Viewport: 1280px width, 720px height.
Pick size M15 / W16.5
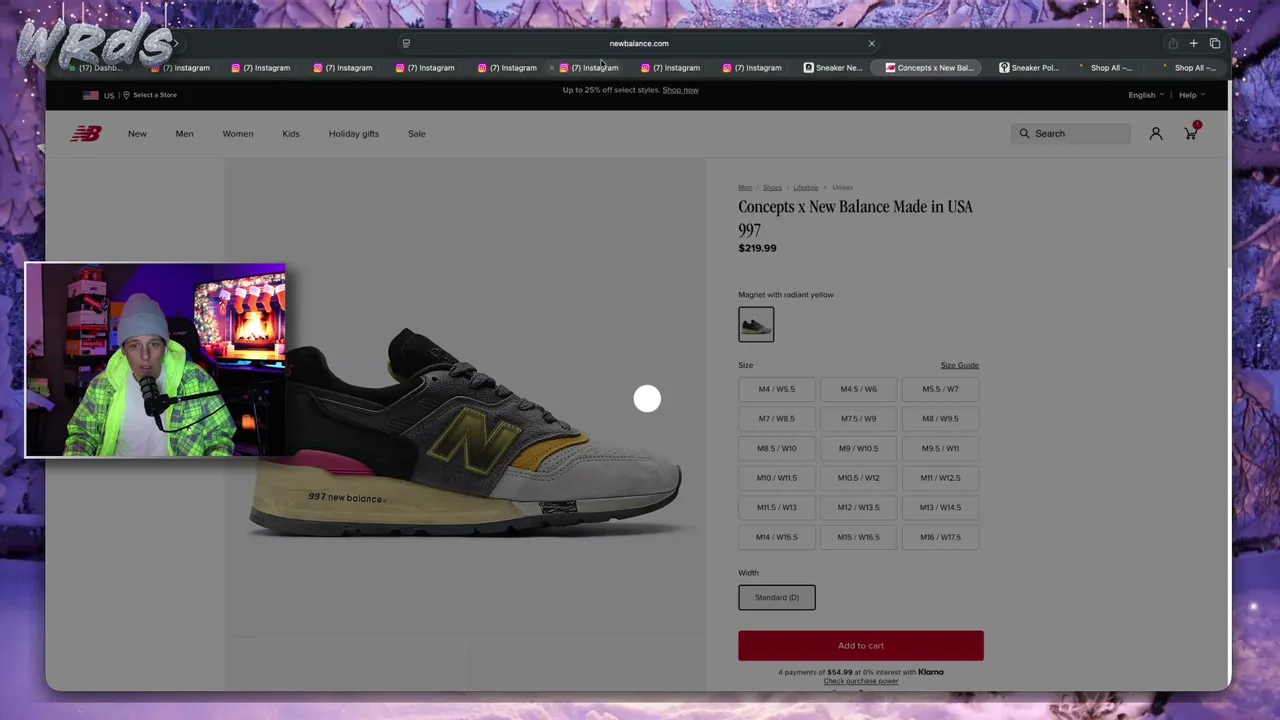point(858,537)
